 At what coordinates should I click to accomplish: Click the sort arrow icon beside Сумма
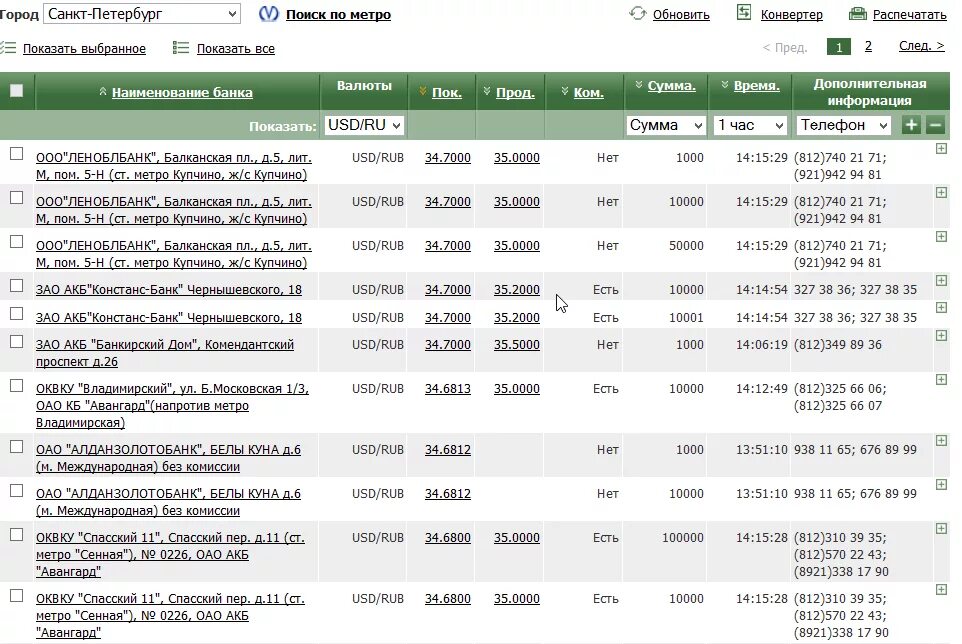pyautogui.click(x=639, y=85)
